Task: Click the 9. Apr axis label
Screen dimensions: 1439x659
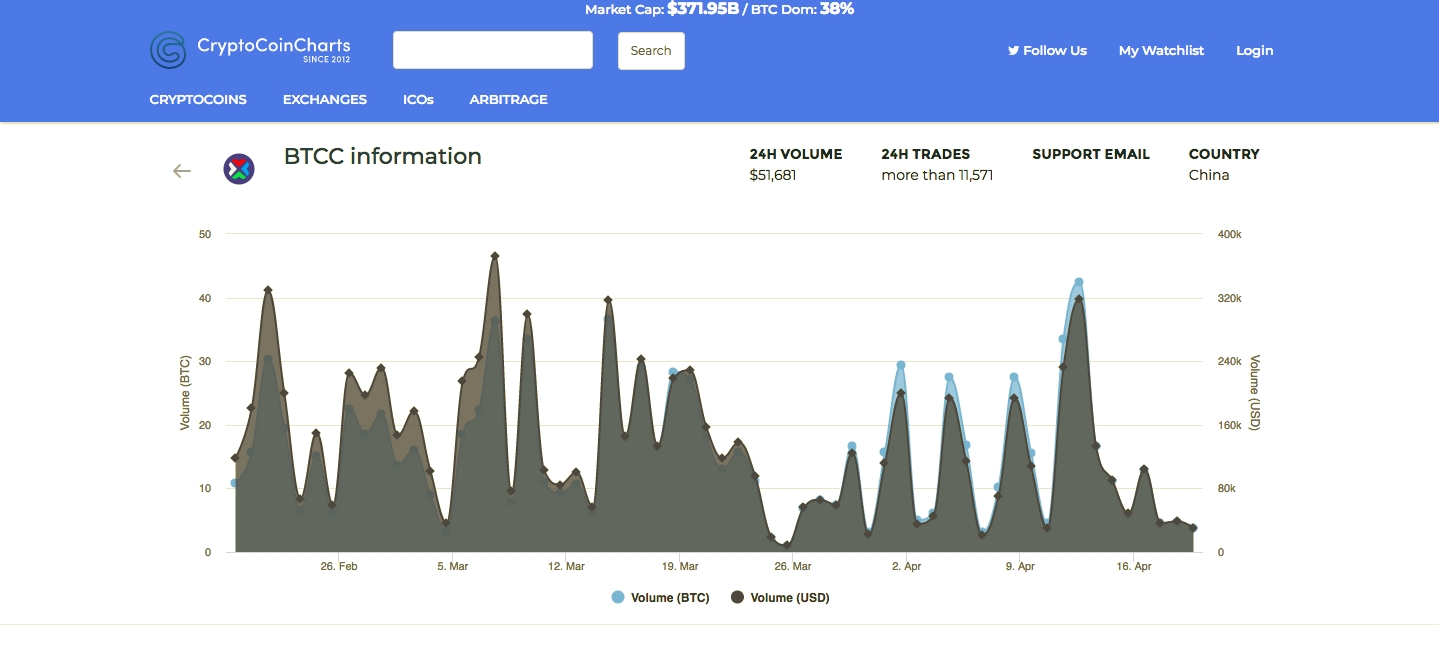Action: pos(1020,566)
